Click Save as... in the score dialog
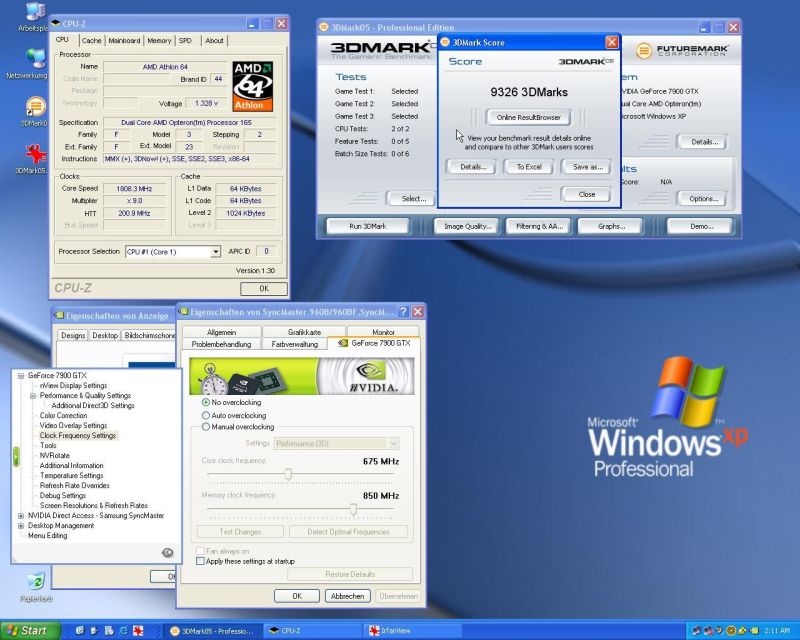Viewport: 800px width, 640px height. tap(587, 167)
